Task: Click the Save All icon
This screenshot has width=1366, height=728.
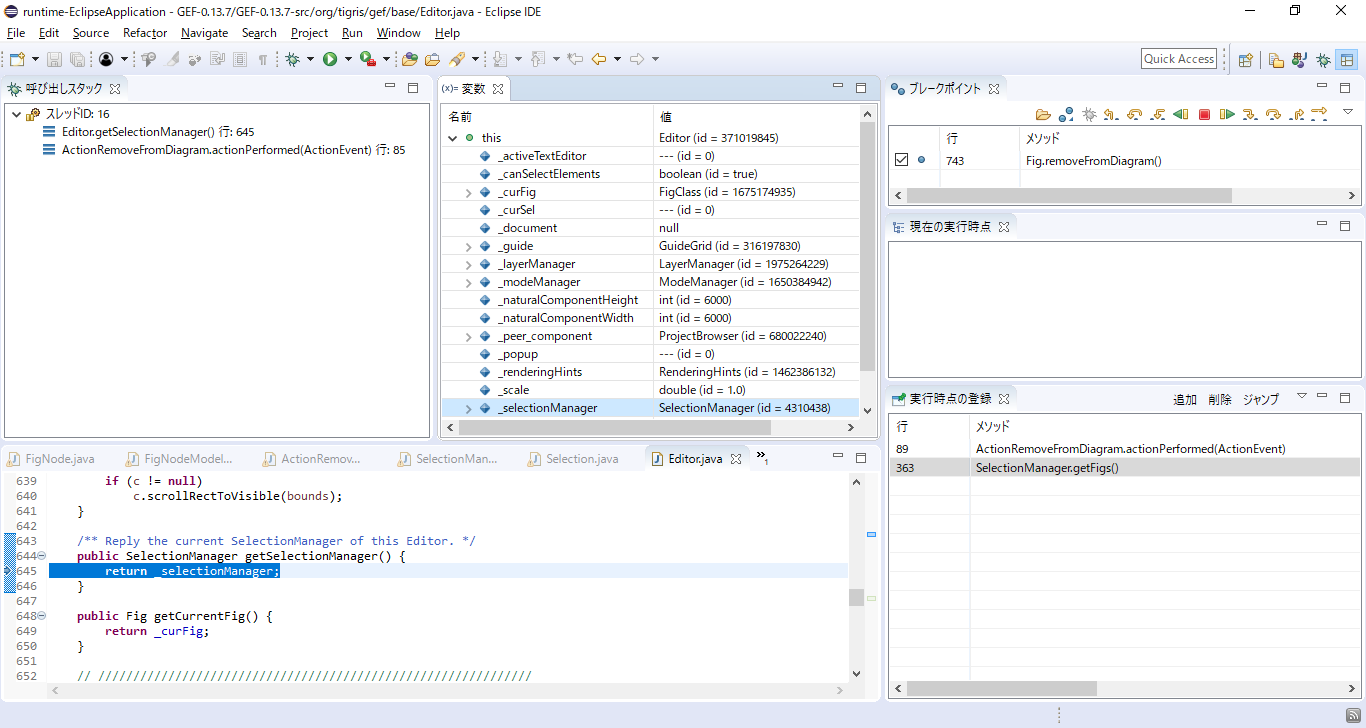Action: coord(77,59)
